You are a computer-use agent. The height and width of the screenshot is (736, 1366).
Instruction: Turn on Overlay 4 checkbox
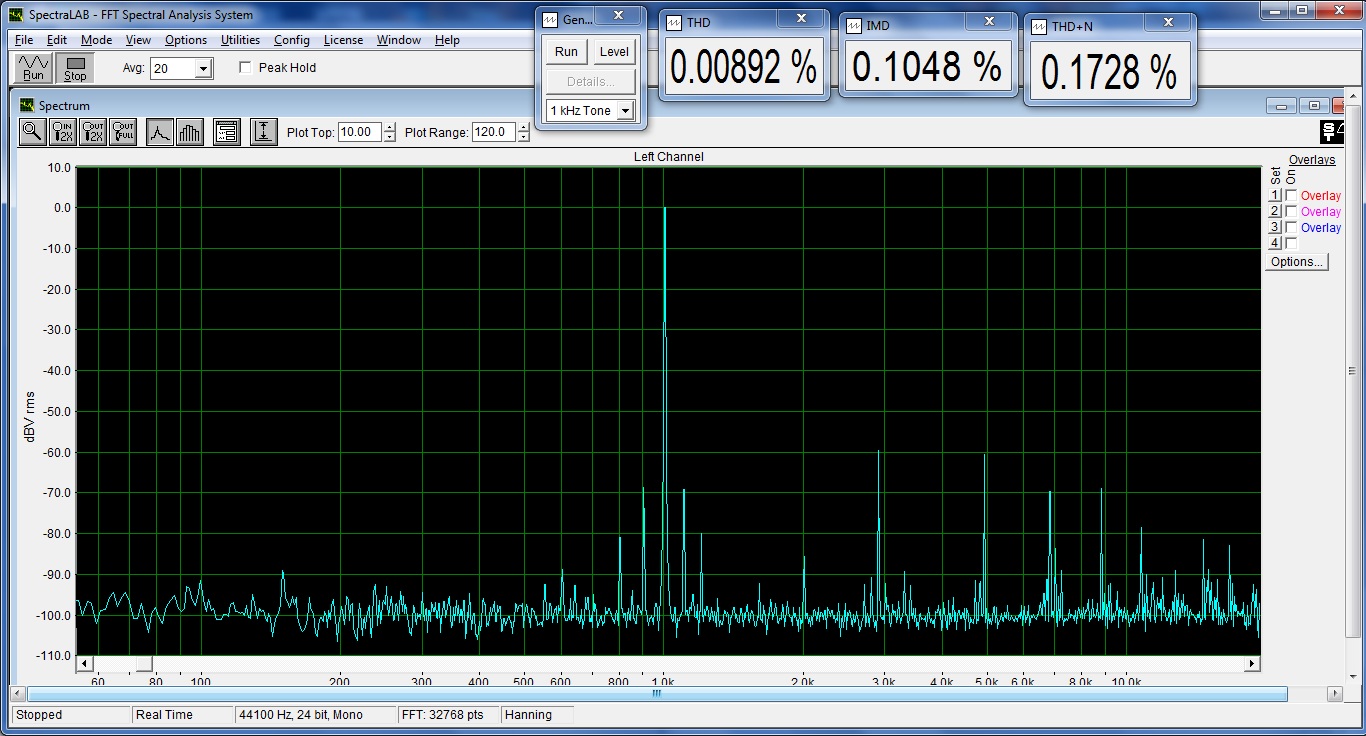click(1291, 244)
